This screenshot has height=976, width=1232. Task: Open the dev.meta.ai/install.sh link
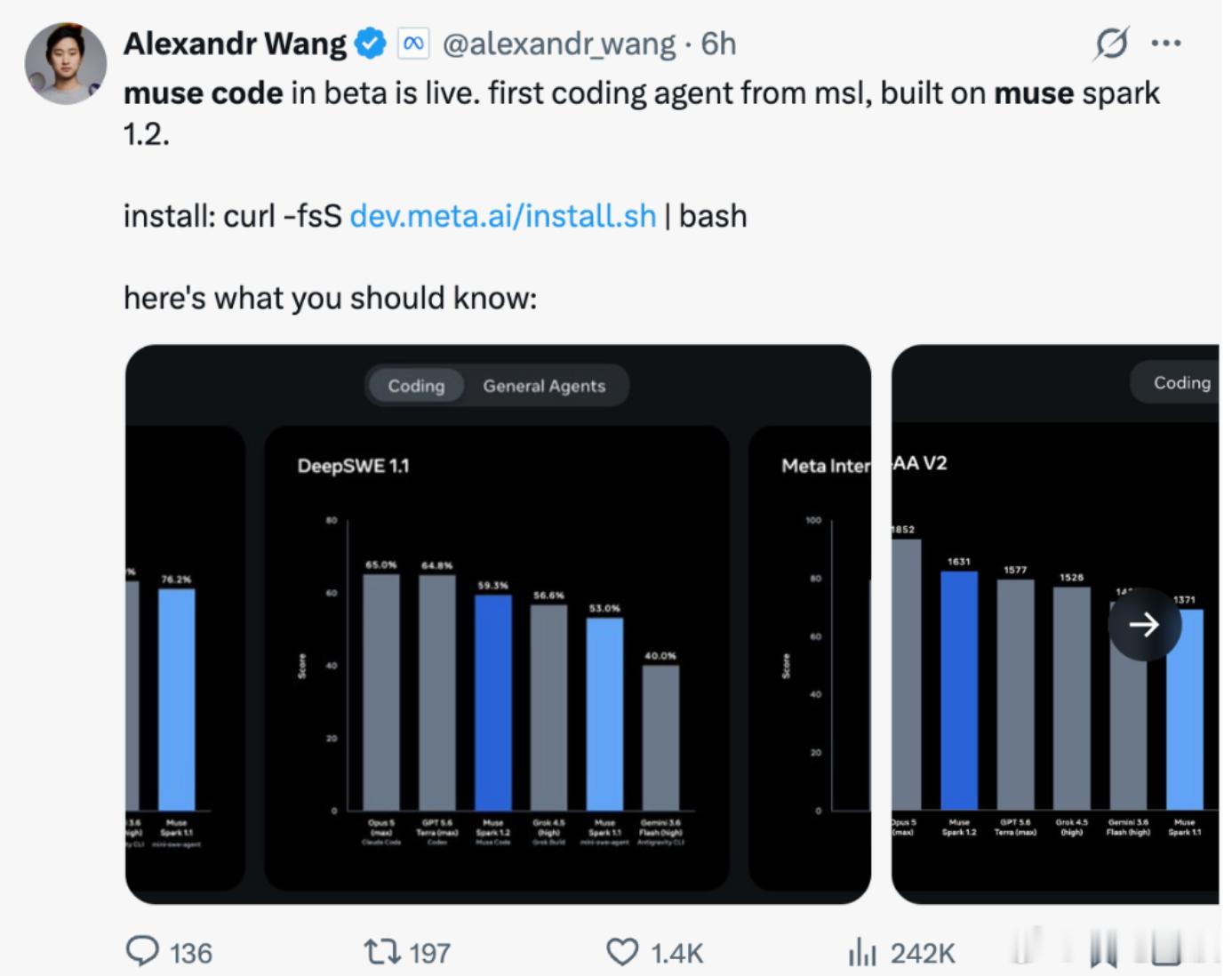[x=503, y=216]
